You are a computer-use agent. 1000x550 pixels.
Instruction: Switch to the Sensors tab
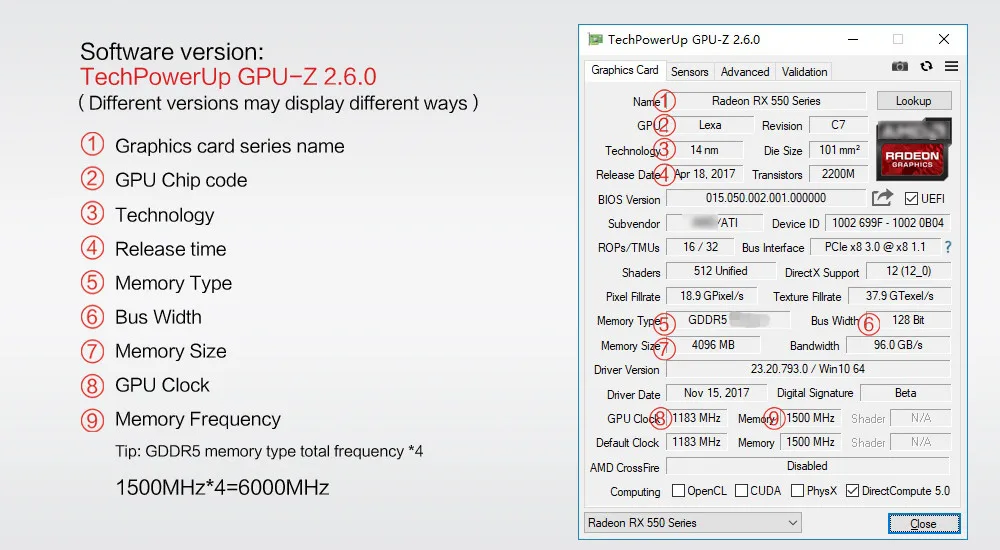tap(689, 72)
